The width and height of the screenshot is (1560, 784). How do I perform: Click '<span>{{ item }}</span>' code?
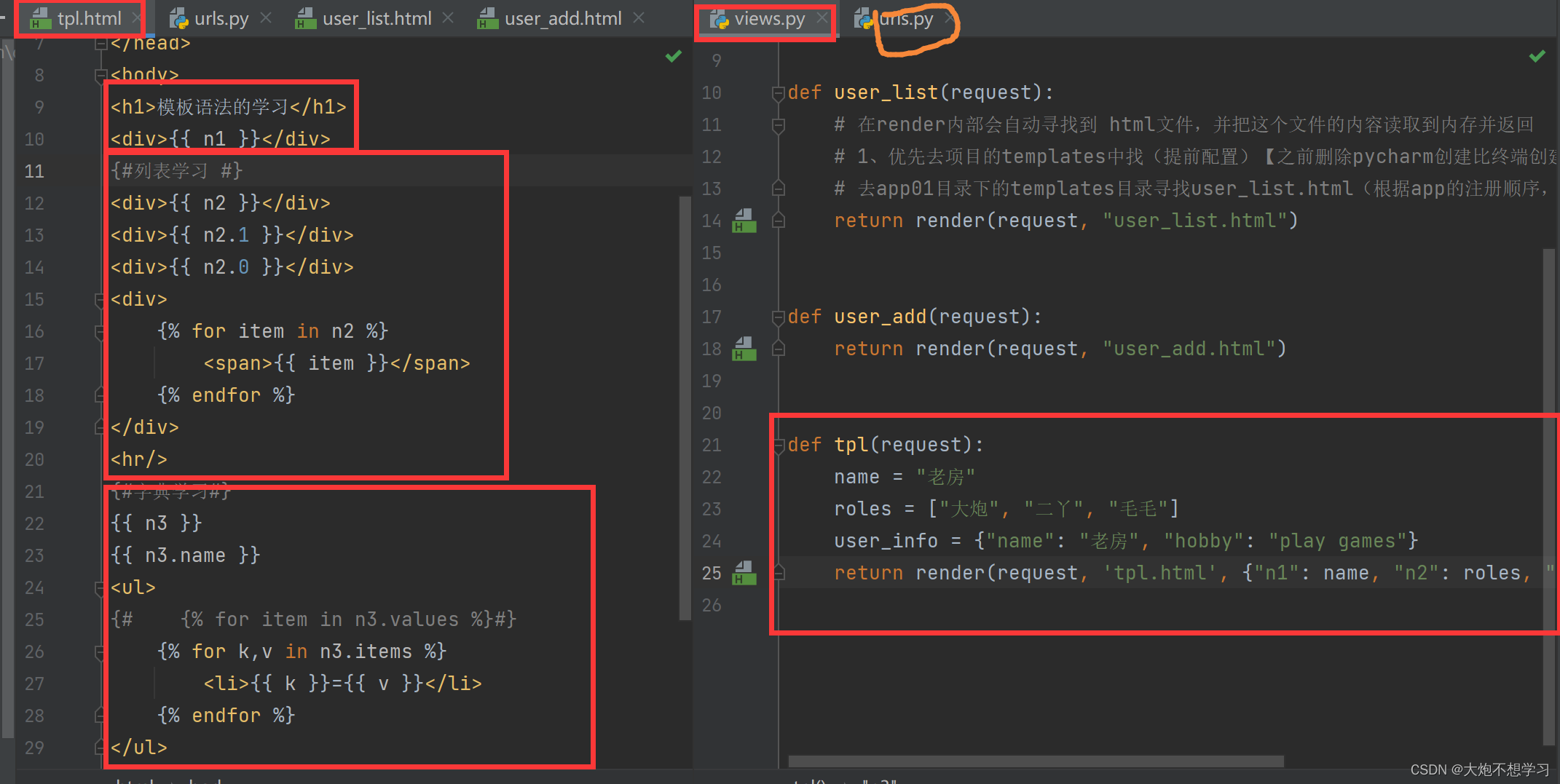point(337,363)
